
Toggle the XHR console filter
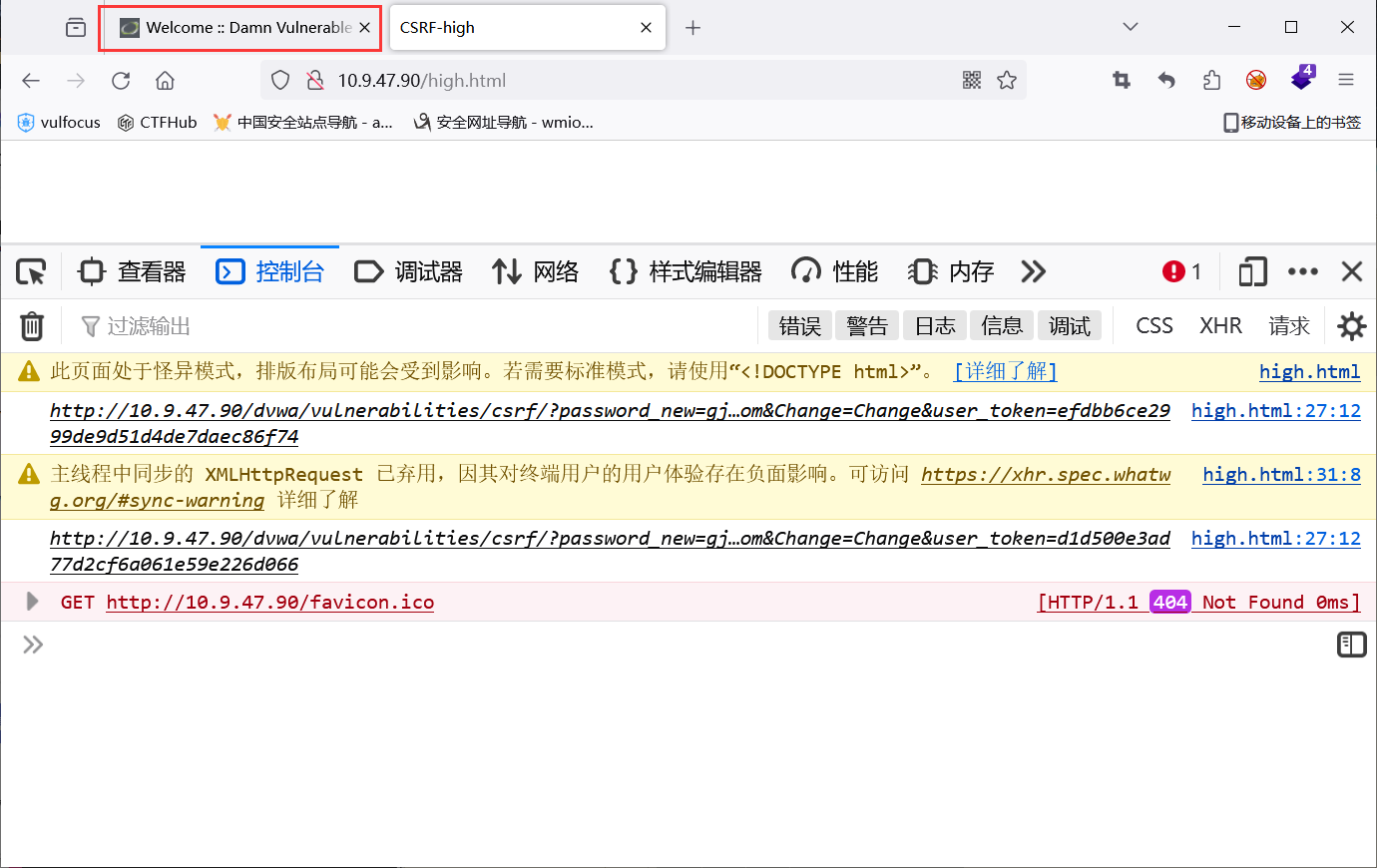coord(1220,324)
